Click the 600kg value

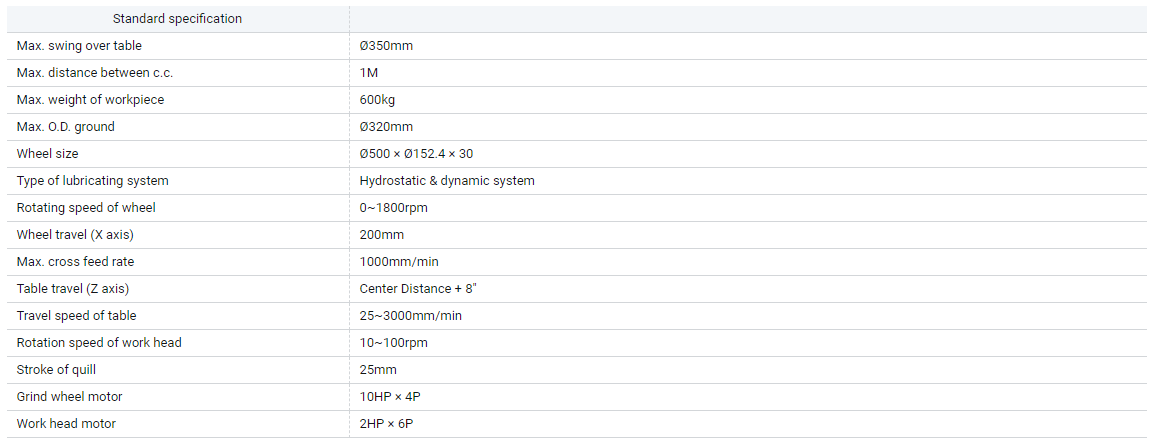pos(377,100)
